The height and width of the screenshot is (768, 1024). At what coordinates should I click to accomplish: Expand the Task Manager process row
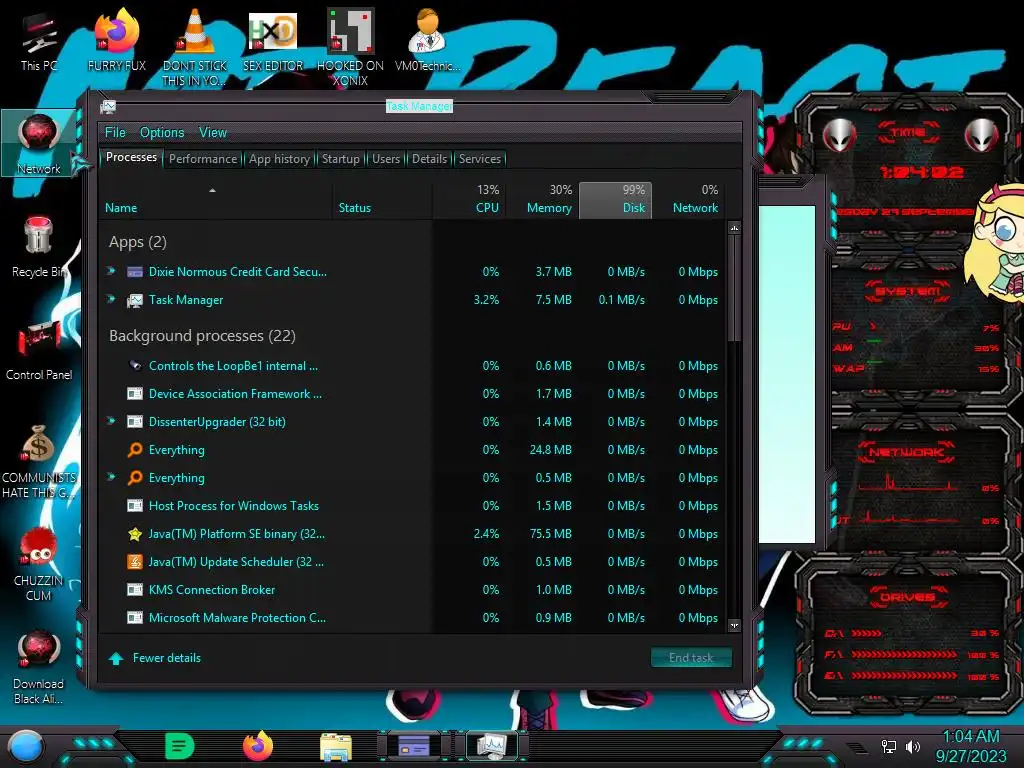tap(112, 298)
